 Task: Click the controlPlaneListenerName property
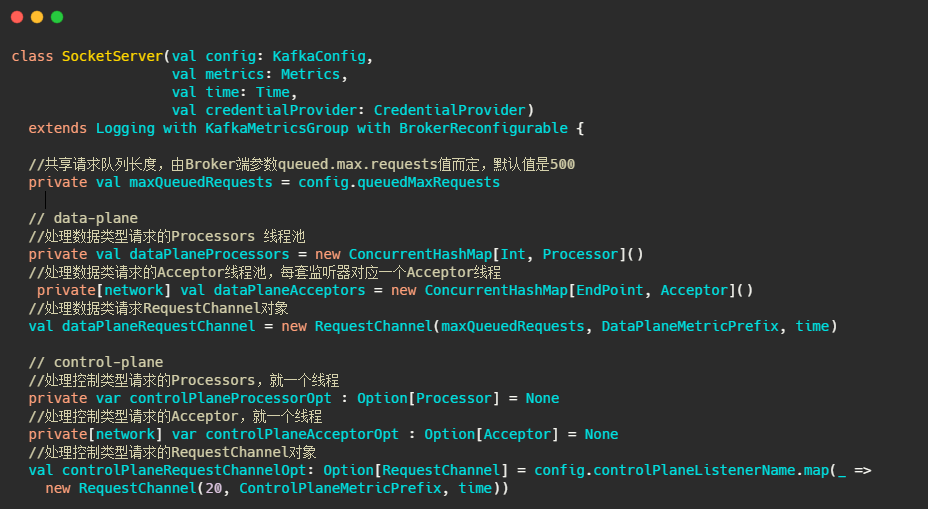click(x=695, y=470)
